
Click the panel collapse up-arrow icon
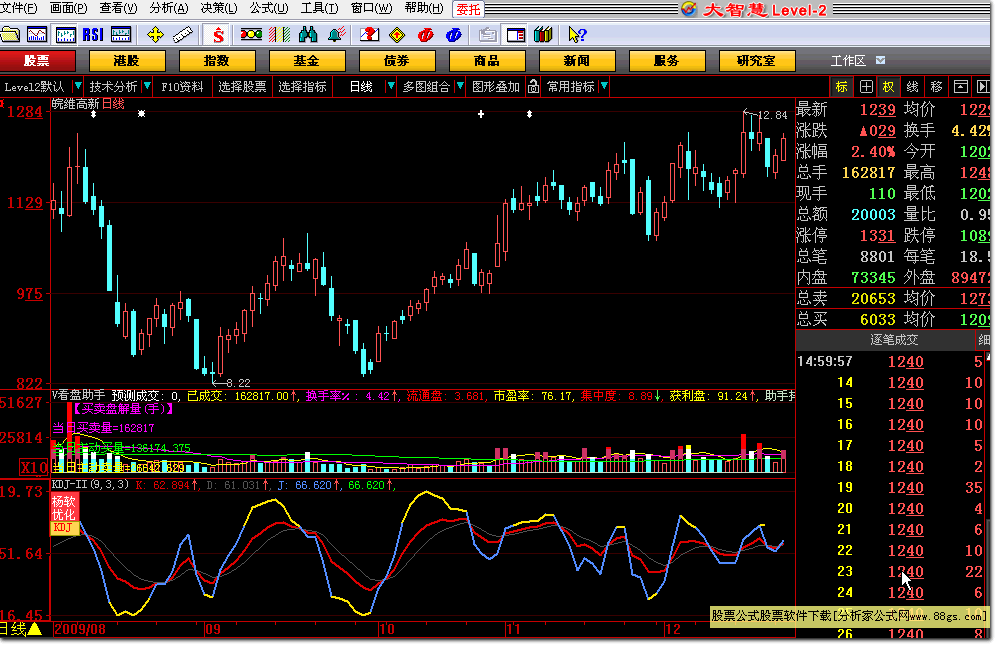coord(961,87)
